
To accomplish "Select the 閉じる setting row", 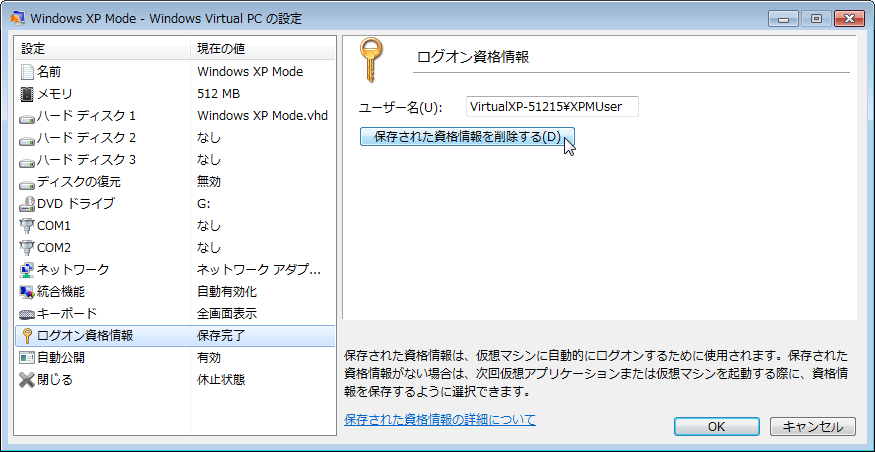I will click(x=175, y=380).
